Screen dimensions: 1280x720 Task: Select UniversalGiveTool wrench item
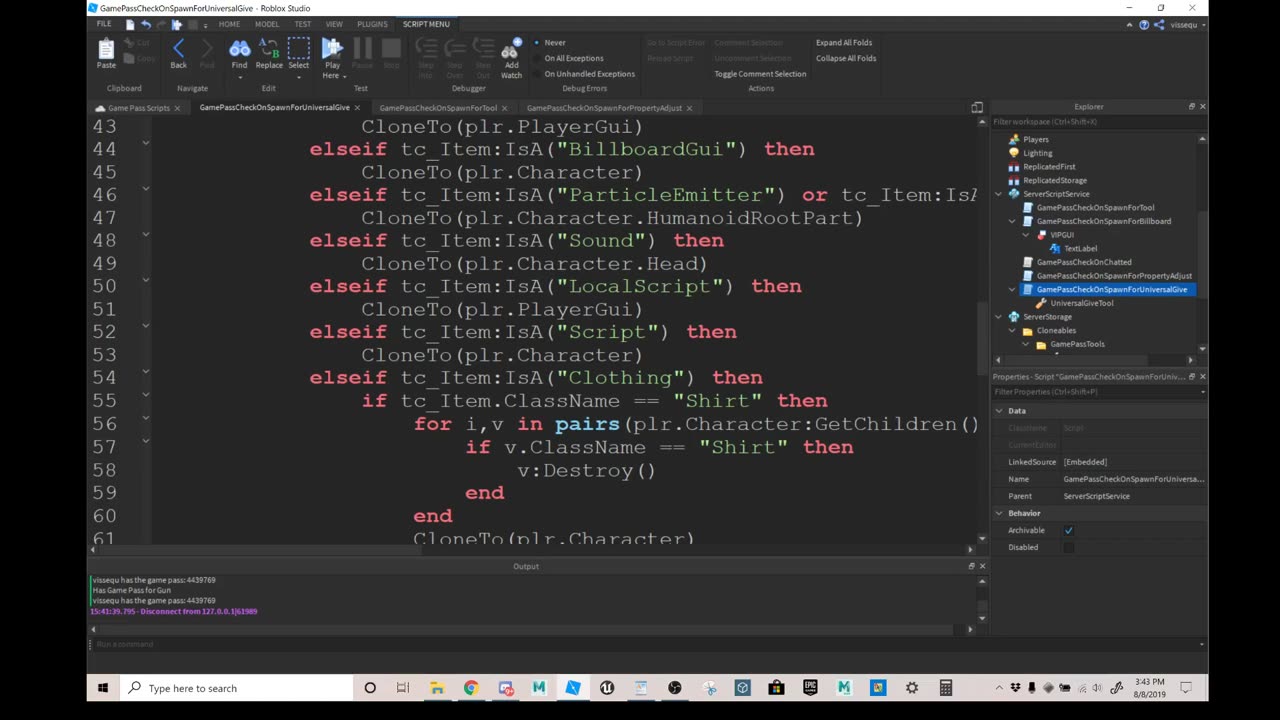1081,303
